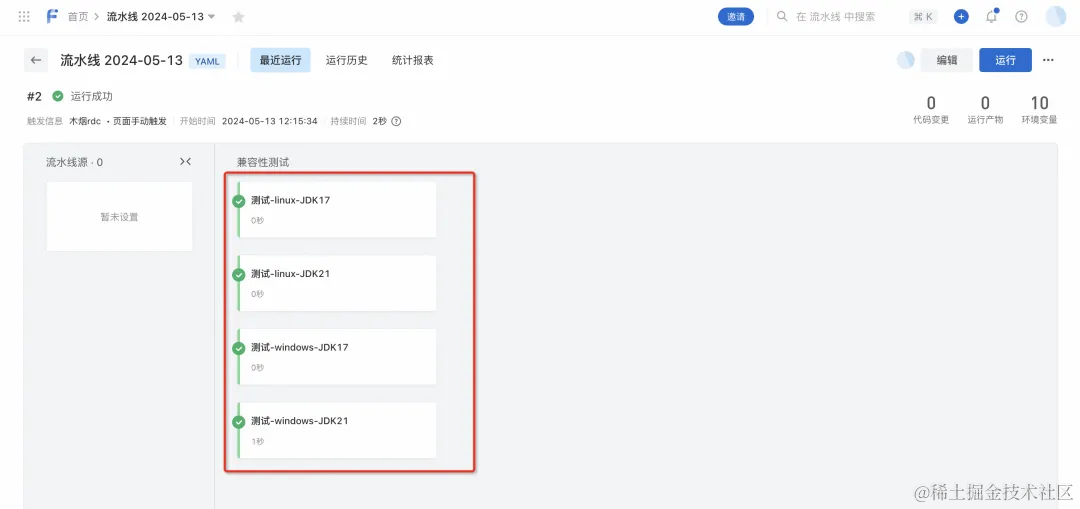Click the blue plus create icon
Image resolution: width=1080 pixels, height=509 pixels.
pyautogui.click(x=962, y=17)
